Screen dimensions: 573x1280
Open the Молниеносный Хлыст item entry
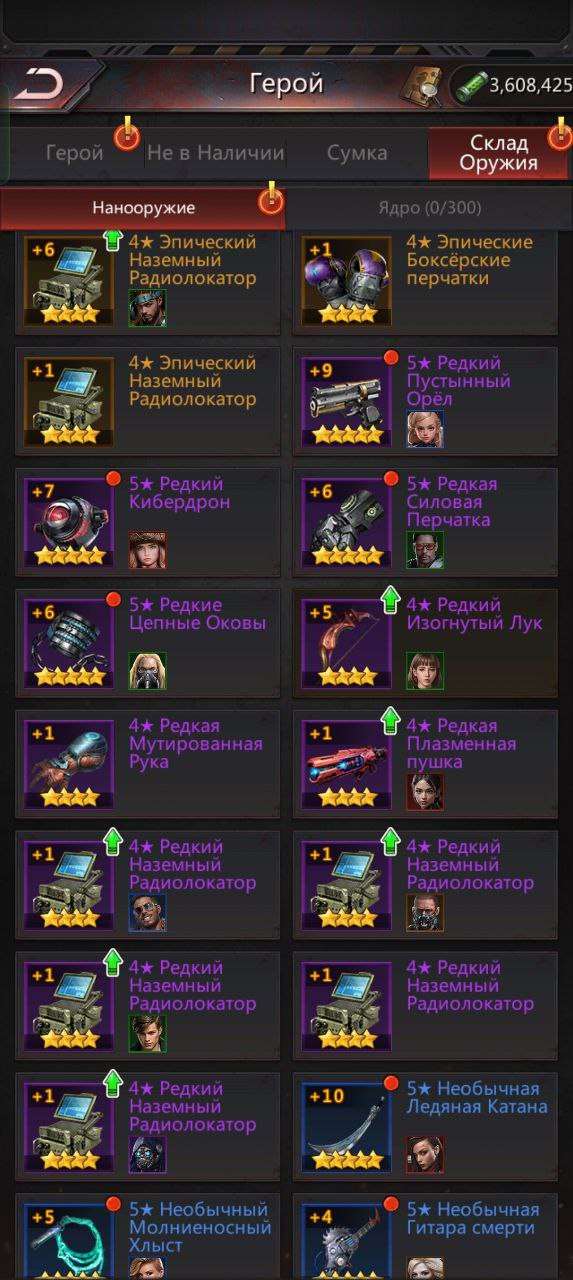147,1236
